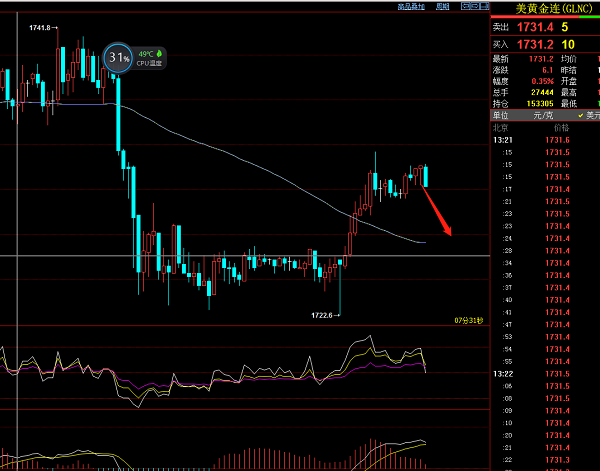Screen dimensions: 600x471
Task: Click the 07分31秒 countdown timer label
Action: coord(468,320)
